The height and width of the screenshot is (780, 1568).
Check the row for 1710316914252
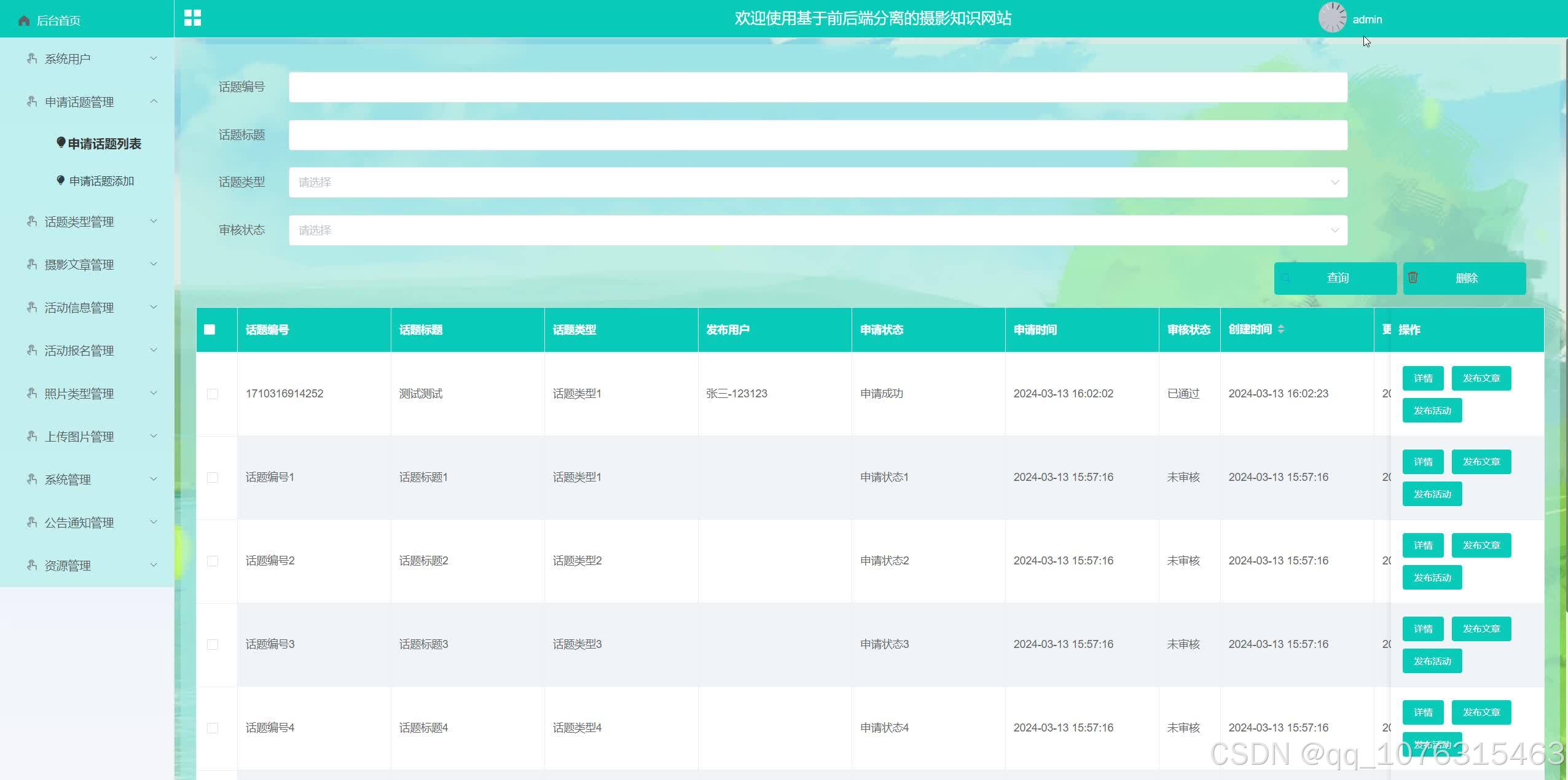click(213, 394)
